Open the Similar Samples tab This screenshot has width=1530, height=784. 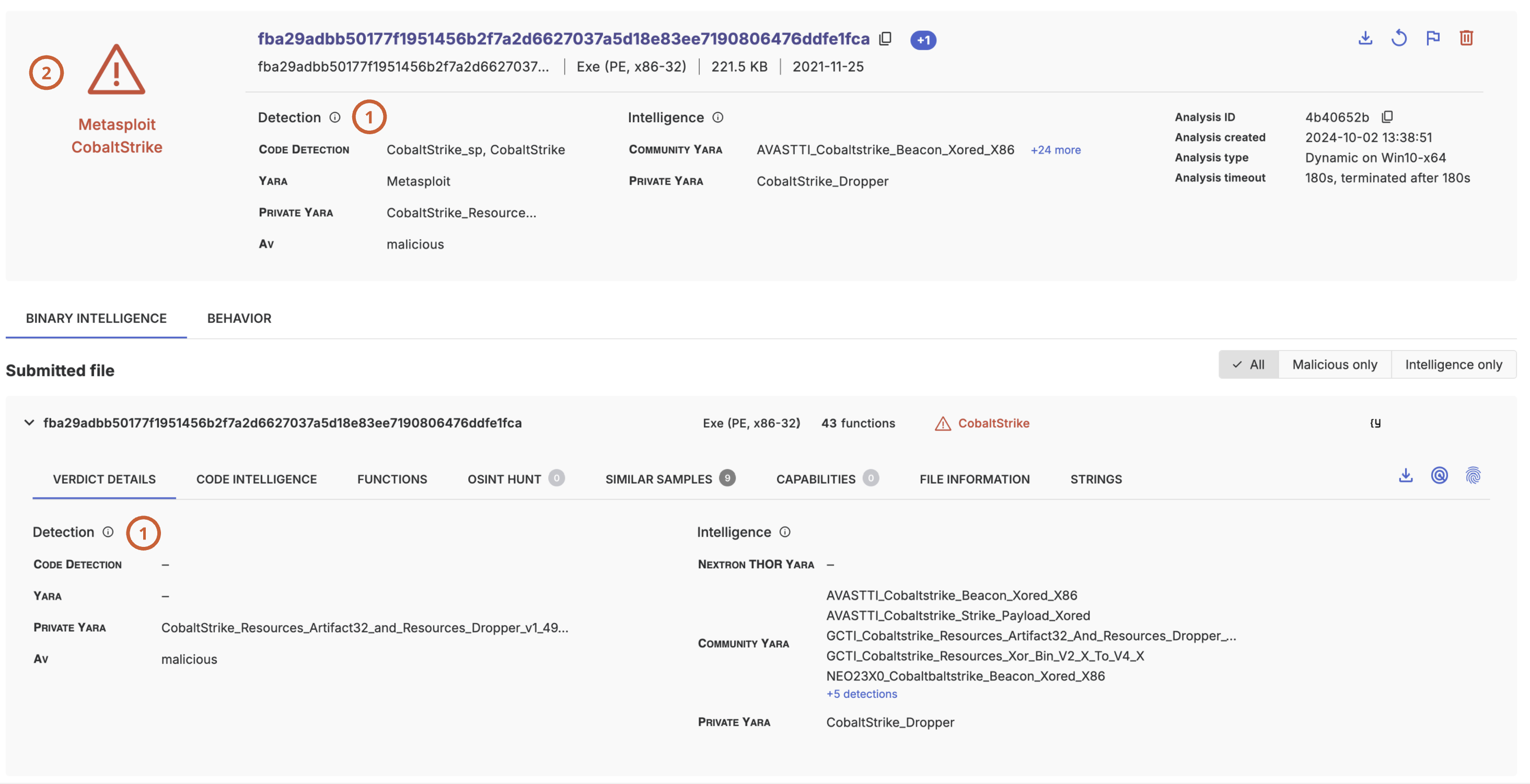(658, 479)
